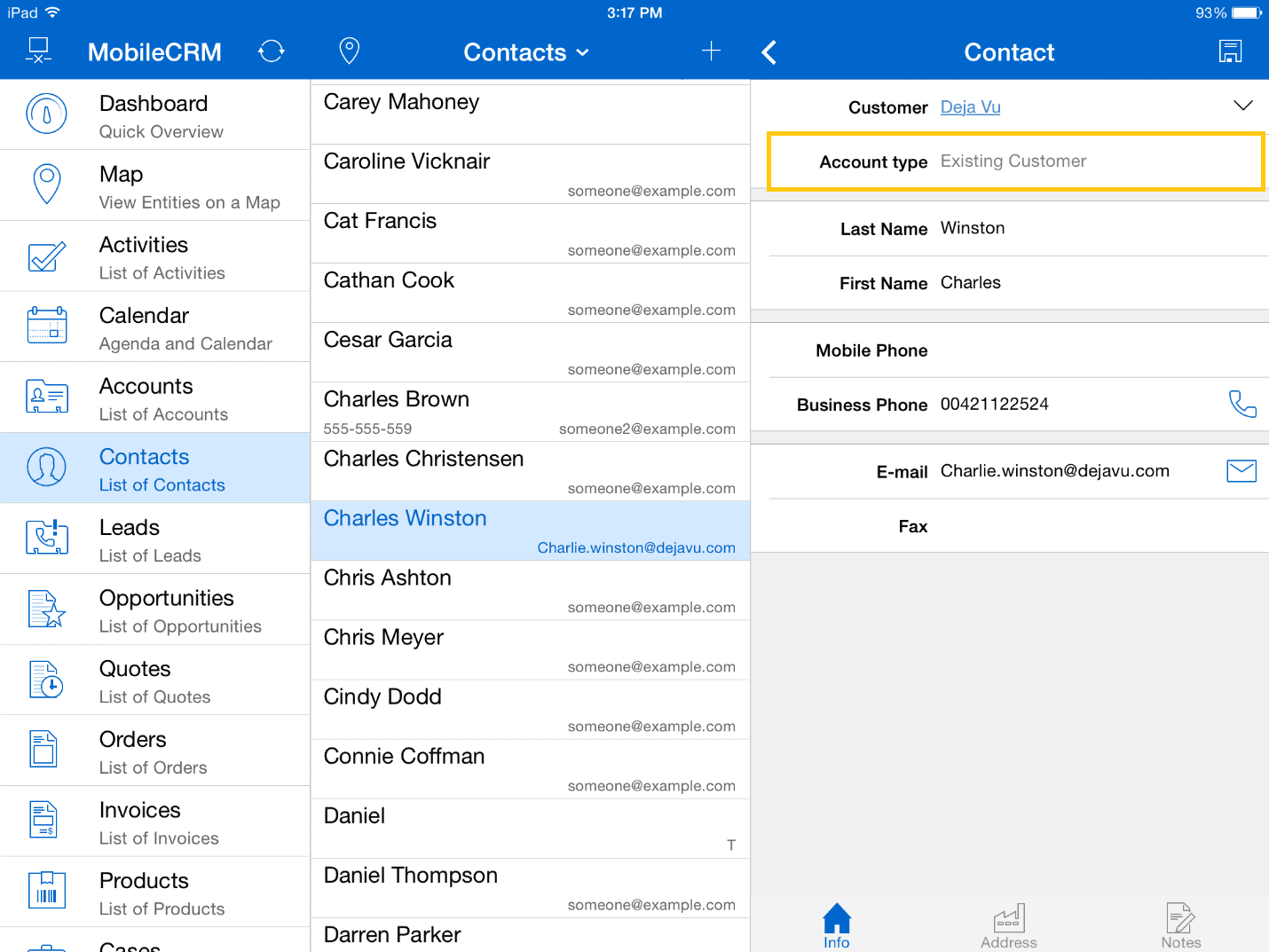Tap the 3:17 PM clock
Viewport: 1269px width, 952px height.
tap(634, 12)
